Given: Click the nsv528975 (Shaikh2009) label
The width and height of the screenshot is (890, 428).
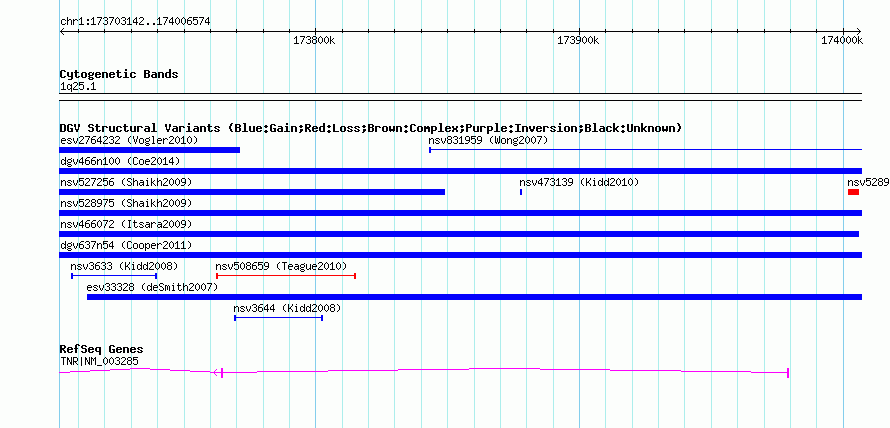Looking at the screenshot, I should (x=126, y=203).
